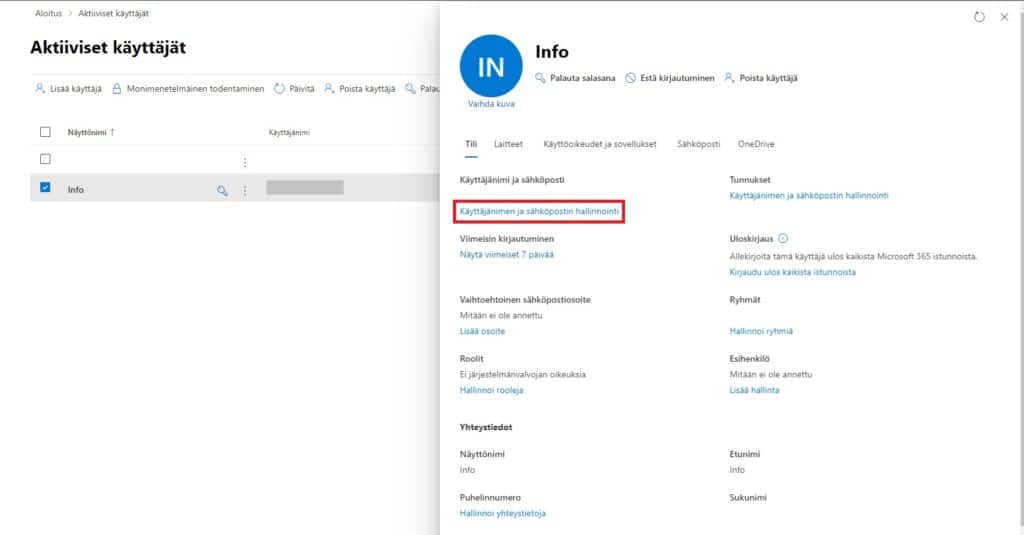Screen dimensions: 1024x535
Task: Click the IN profile avatar
Action: pyautogui.click(x=491, y=66)
